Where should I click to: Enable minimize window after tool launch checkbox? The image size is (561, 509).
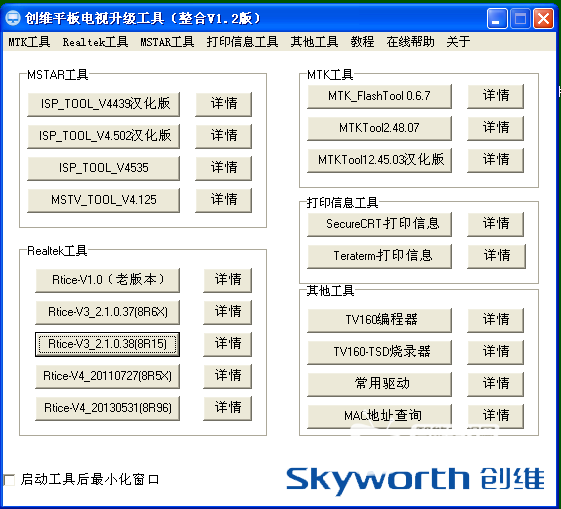[x=9, y=480]
